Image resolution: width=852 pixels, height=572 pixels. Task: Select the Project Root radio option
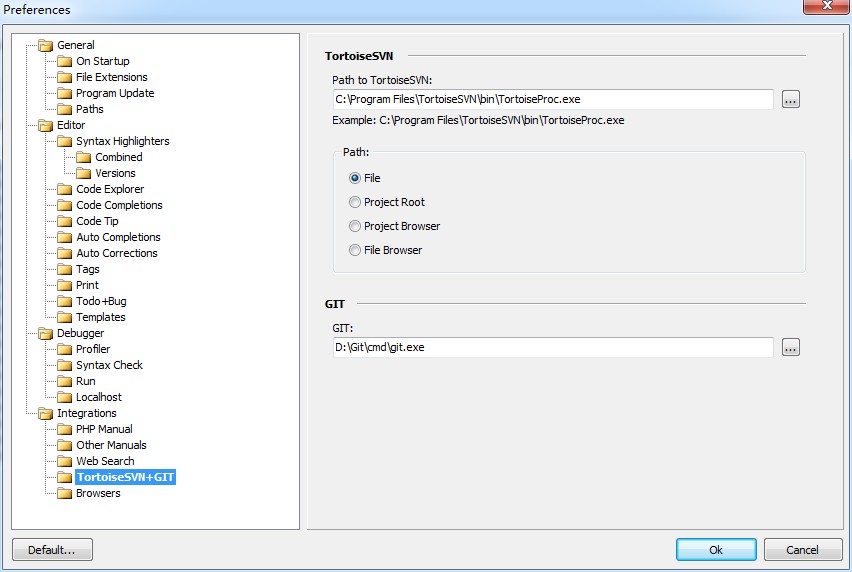click(x=355, y=202)
